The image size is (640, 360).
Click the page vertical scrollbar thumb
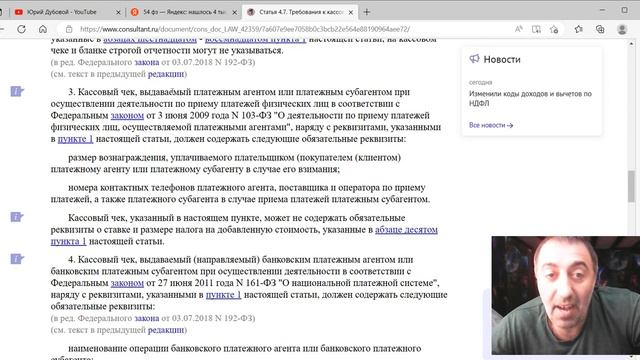click(631, 186)
